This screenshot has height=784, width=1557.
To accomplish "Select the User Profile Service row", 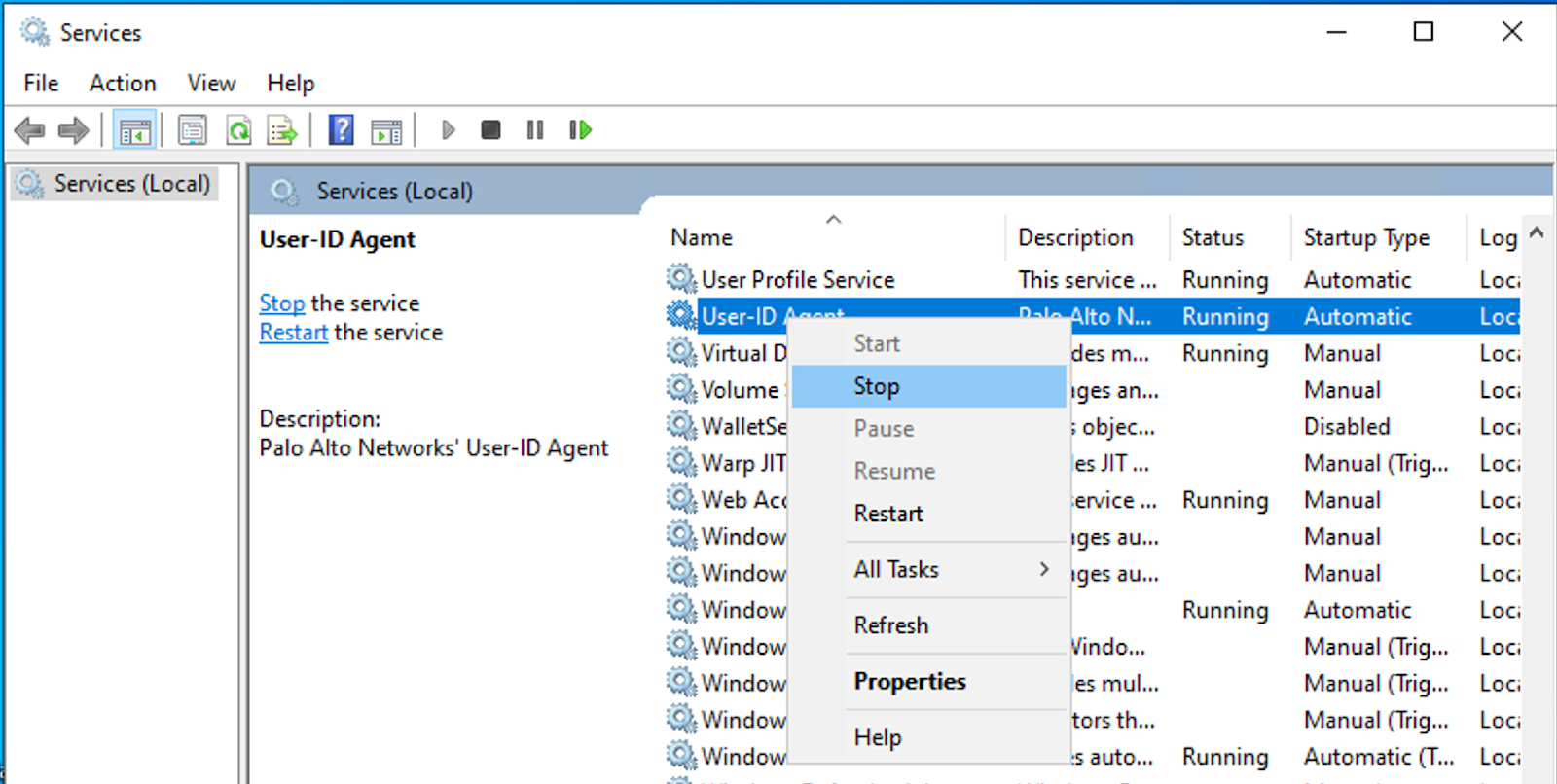I will (x=1092, y=280).
